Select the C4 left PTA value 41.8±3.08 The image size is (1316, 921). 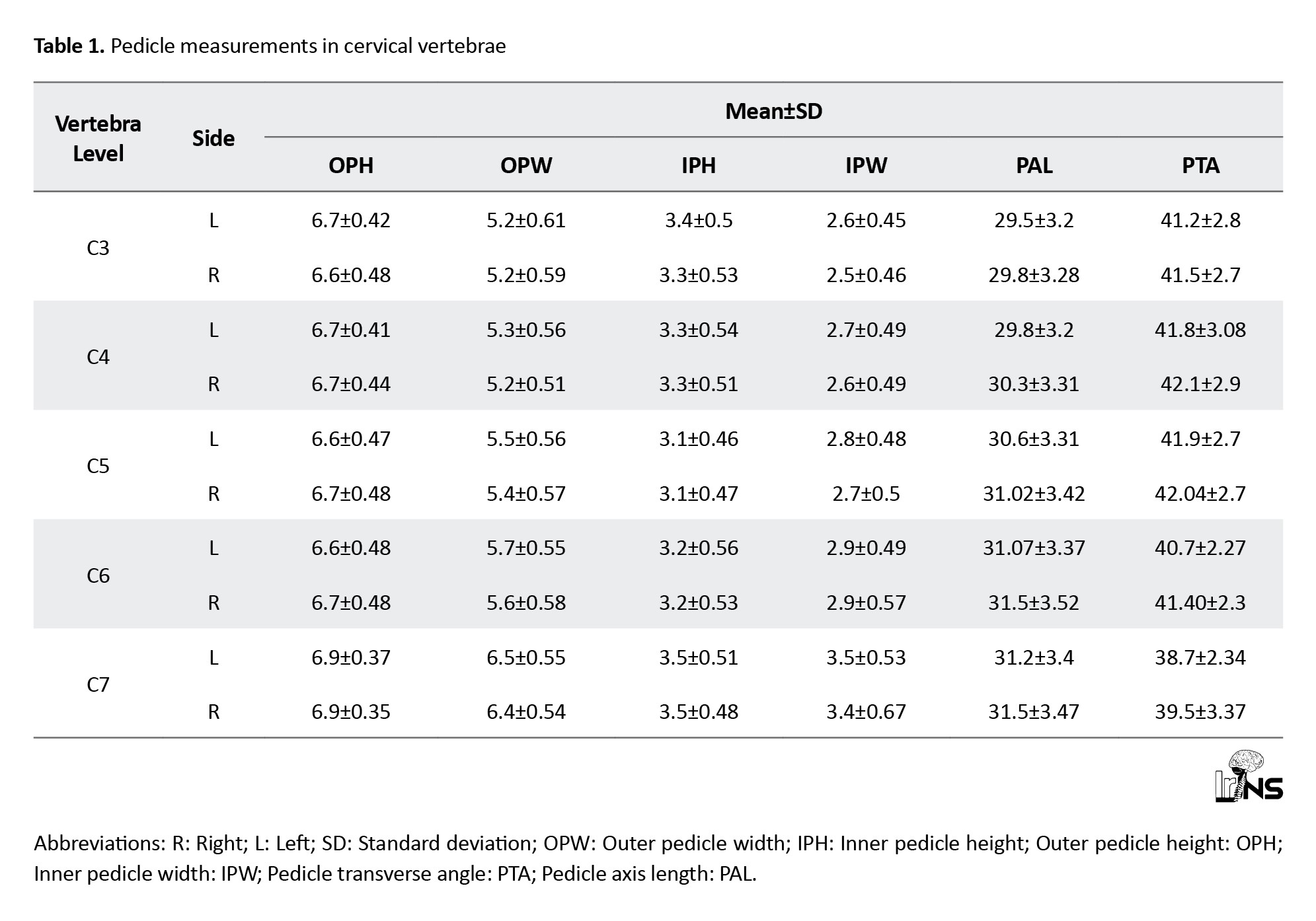pos(1200,330)
